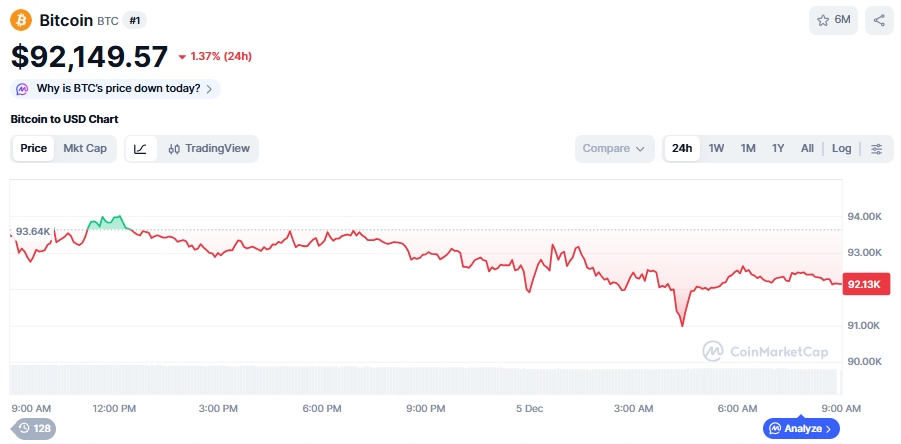Switch chart to Mkt Cap view
901x444 pixels.
click(x=85, y=149)
